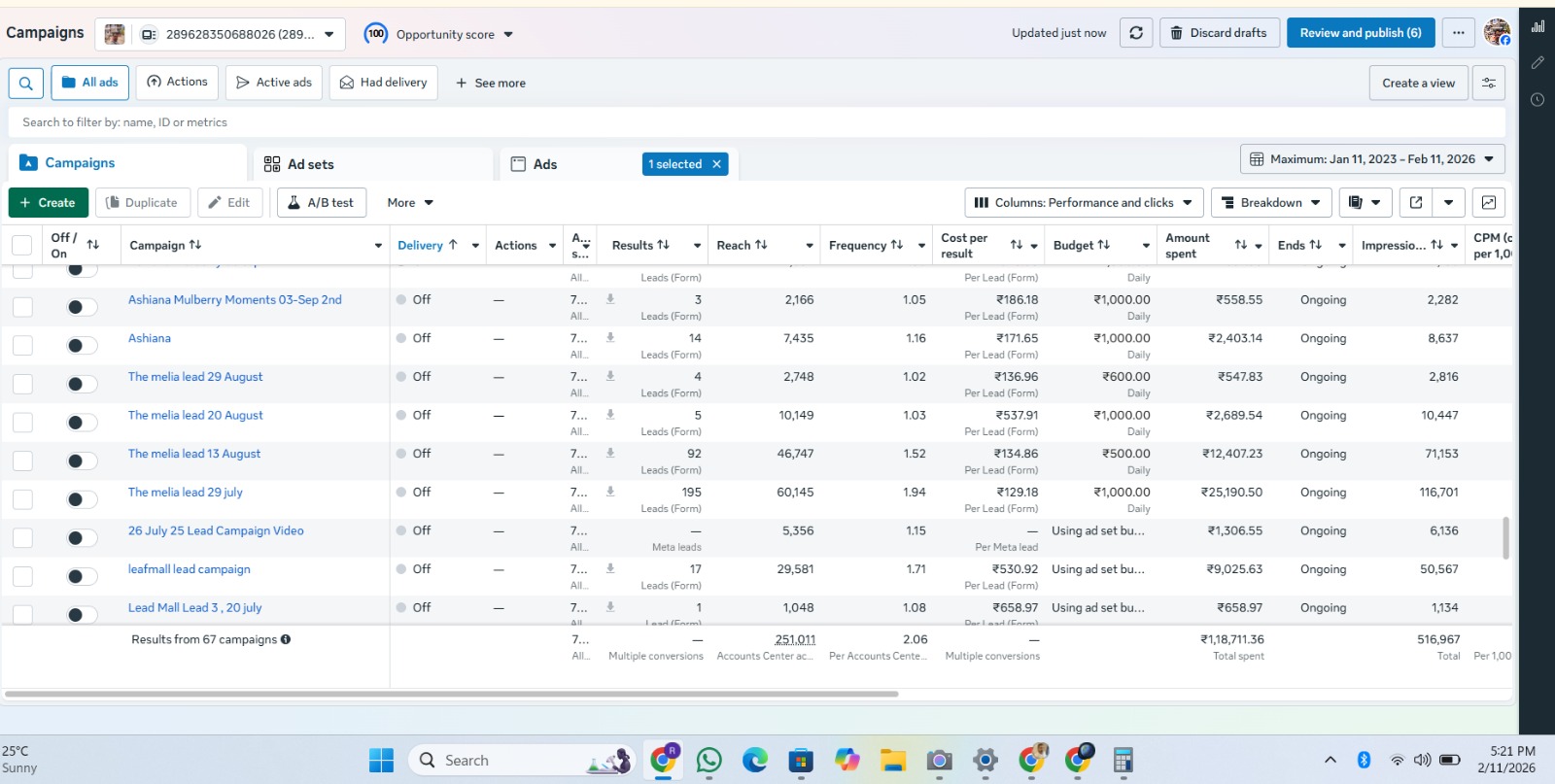1555x784 pixels.
Task: Open the date range selector dropdown
Action: [1372, 159]
